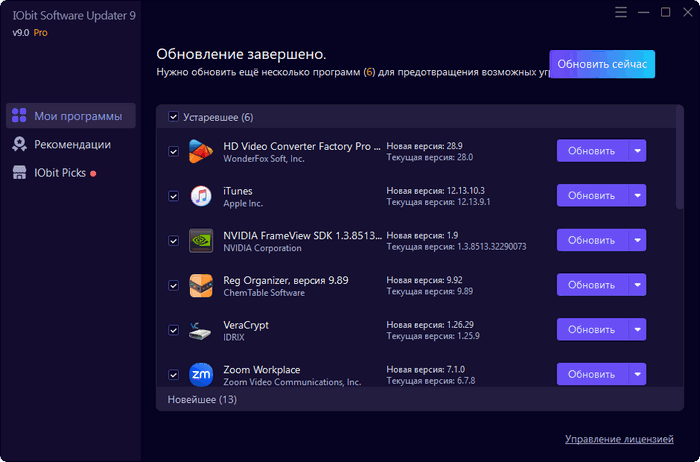Click the program list vertical scrollbar
Screen dimensions: 700x462
click(679, 158)
